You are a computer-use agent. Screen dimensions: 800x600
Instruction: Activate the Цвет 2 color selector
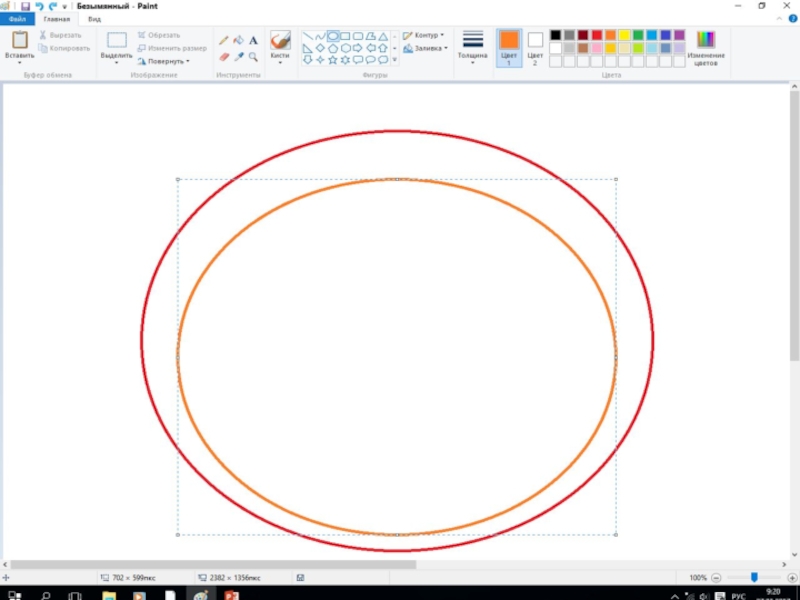(535, 46)
